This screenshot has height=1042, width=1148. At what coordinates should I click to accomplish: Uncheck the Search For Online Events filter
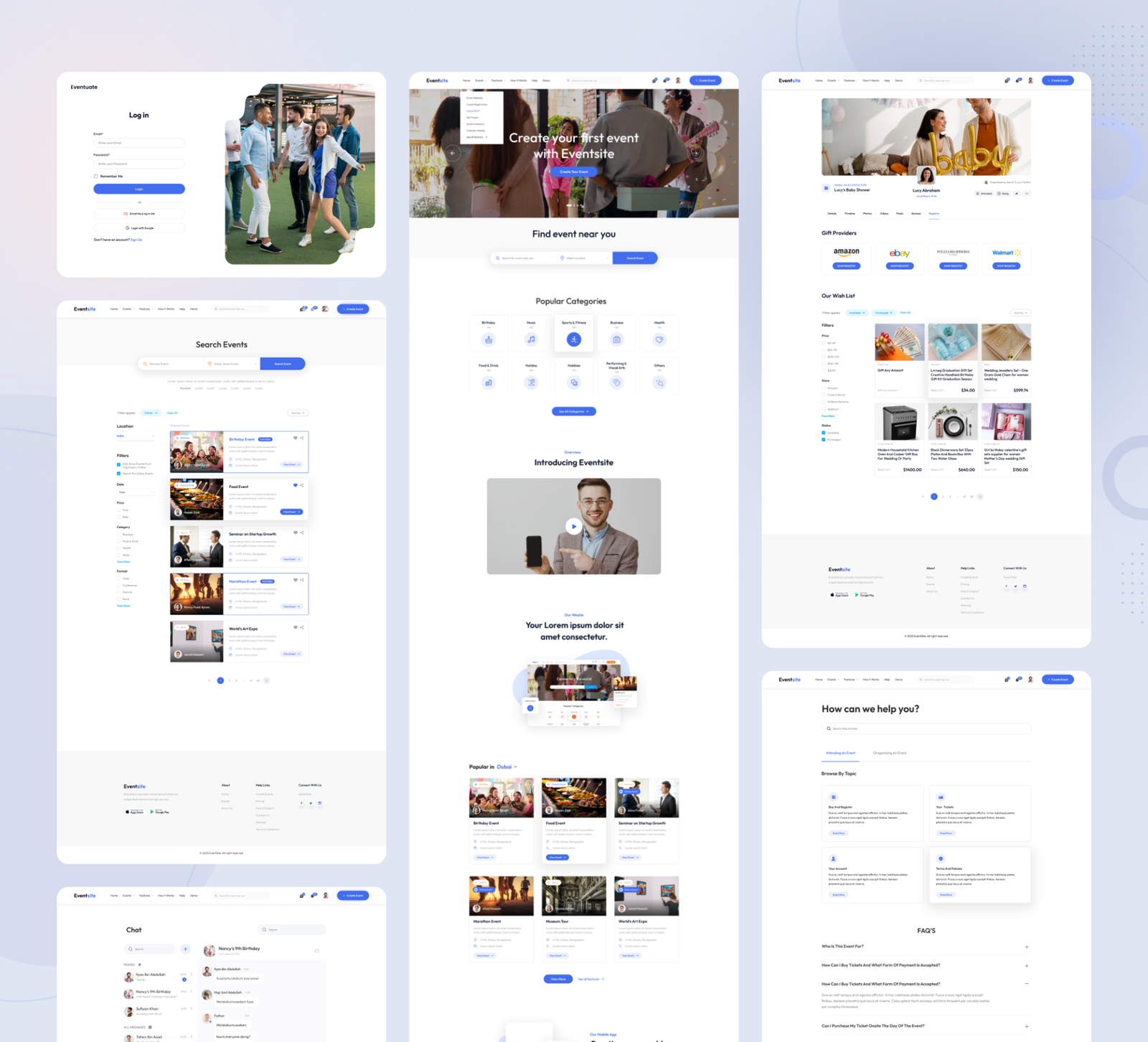tap(118, 474)
